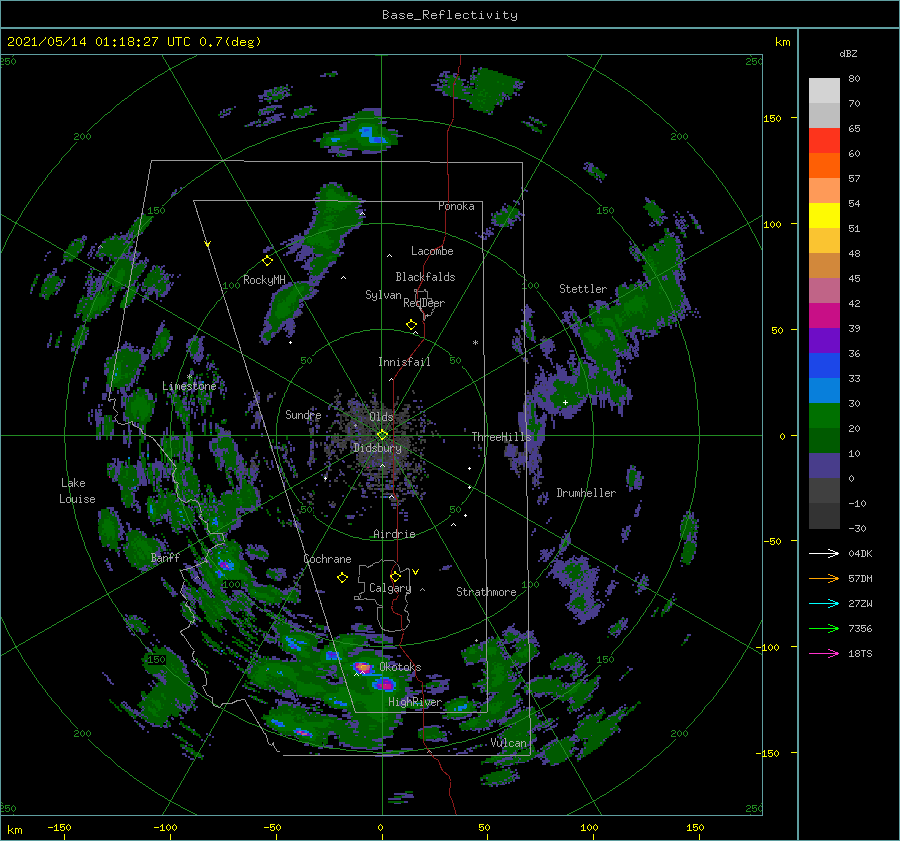900x841 pixels.
Task: Click the HighRiver label
Action: pyautogui.click(x=415, y=702)
